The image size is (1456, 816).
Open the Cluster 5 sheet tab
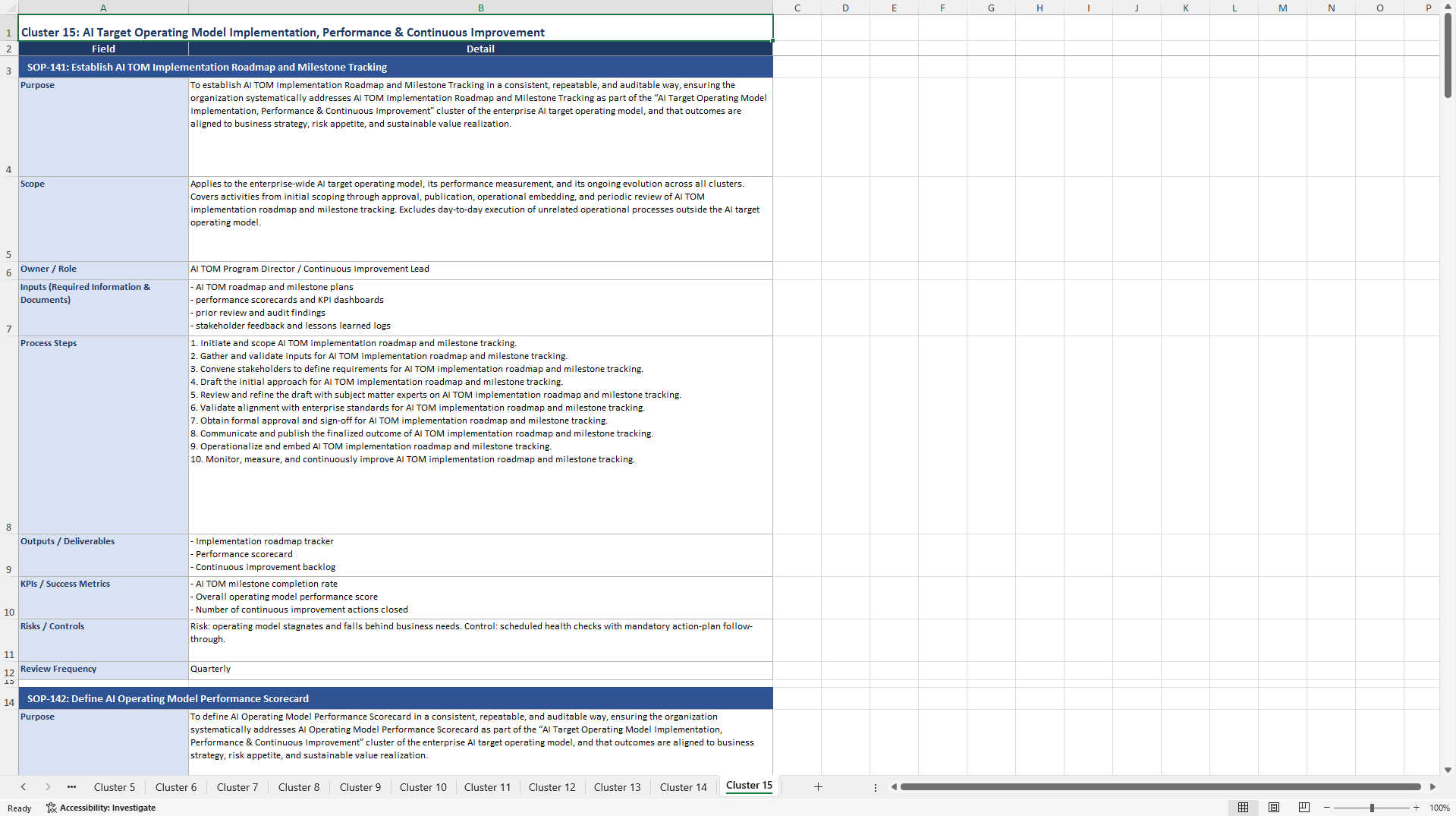[x=115, y=787]
